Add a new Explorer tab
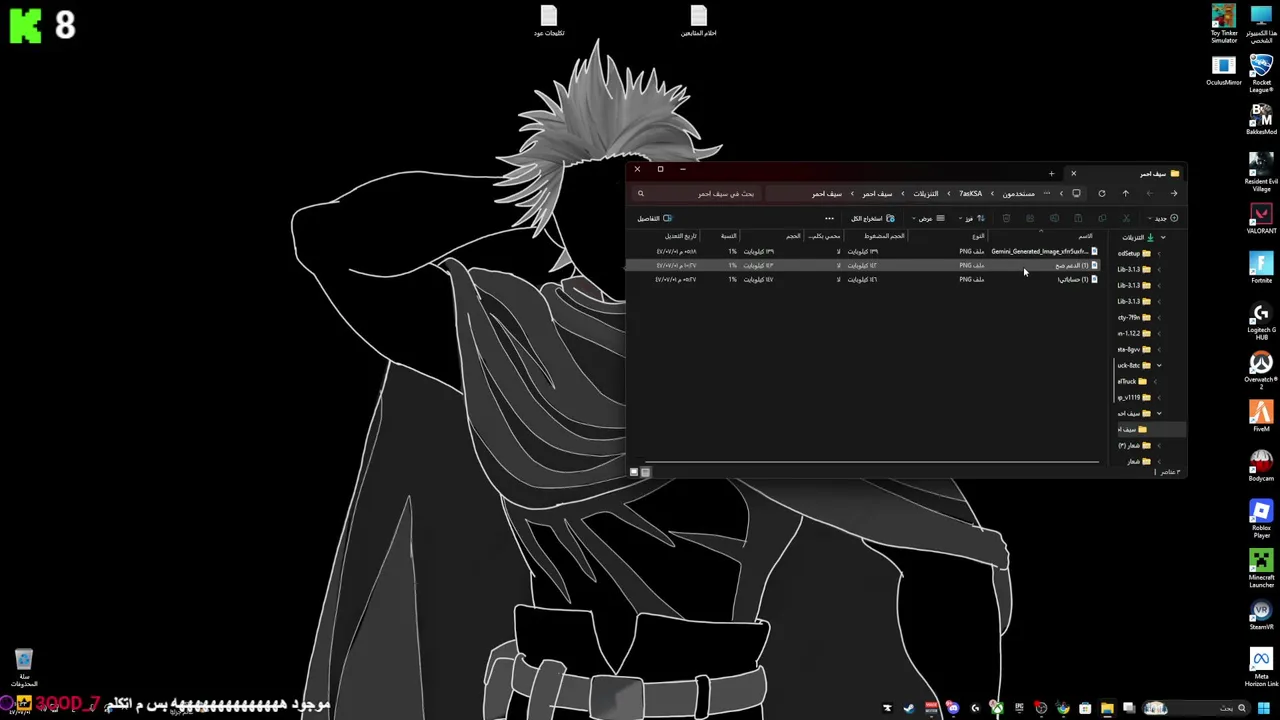This screenshot has height=720, width=1280. click(1051, 173)
